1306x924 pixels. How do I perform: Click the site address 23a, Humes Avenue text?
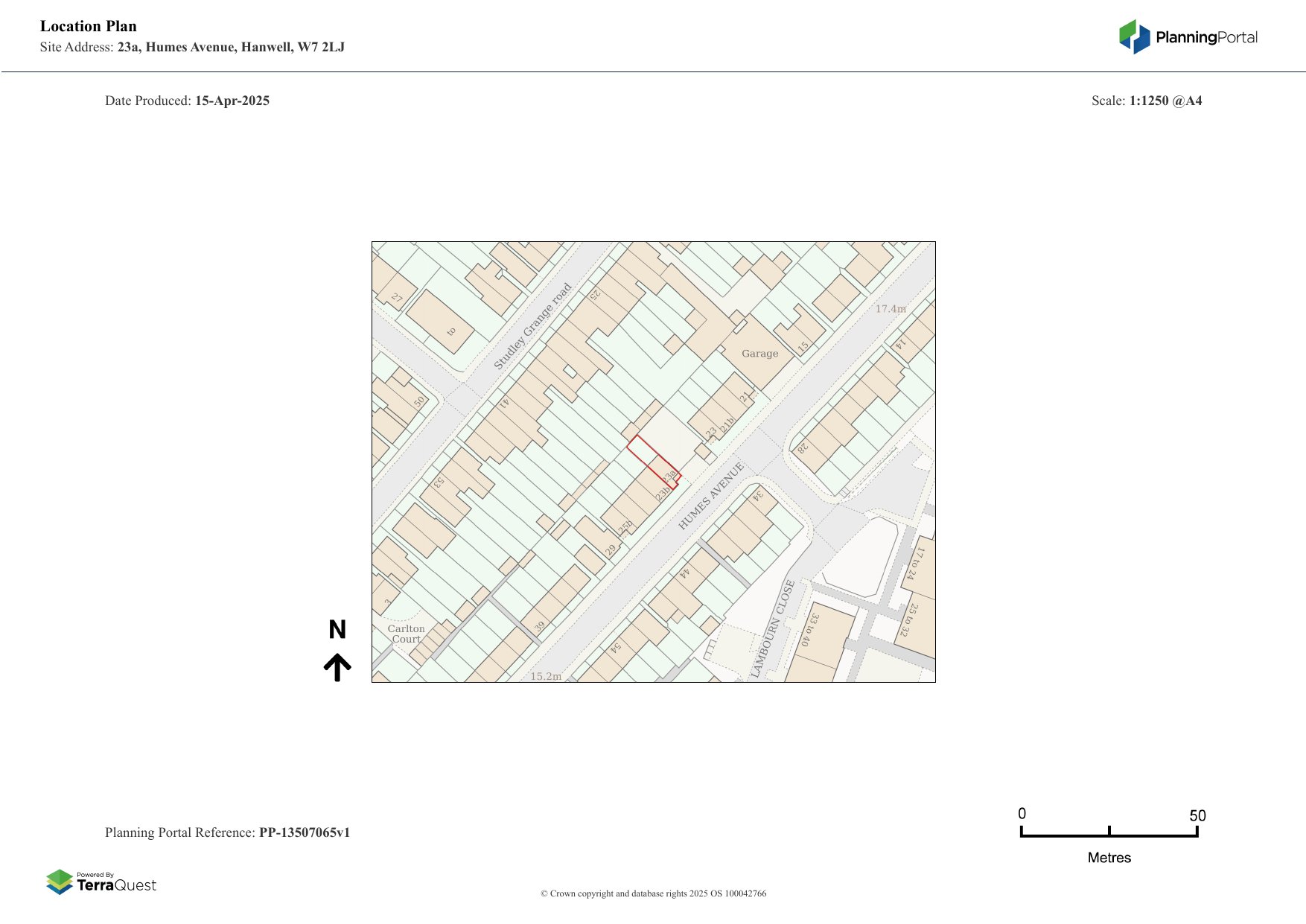pyautogui.click(x=231, y=47)
